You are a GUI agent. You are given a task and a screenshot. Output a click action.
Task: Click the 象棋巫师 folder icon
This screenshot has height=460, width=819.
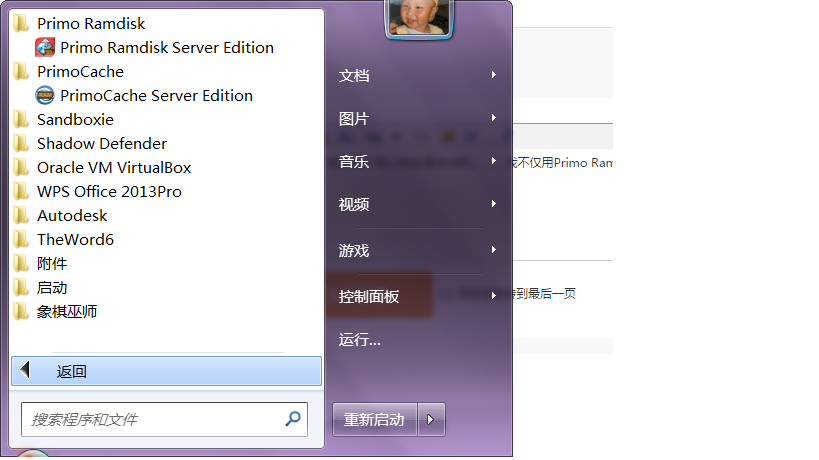click(x=21, y=312)
